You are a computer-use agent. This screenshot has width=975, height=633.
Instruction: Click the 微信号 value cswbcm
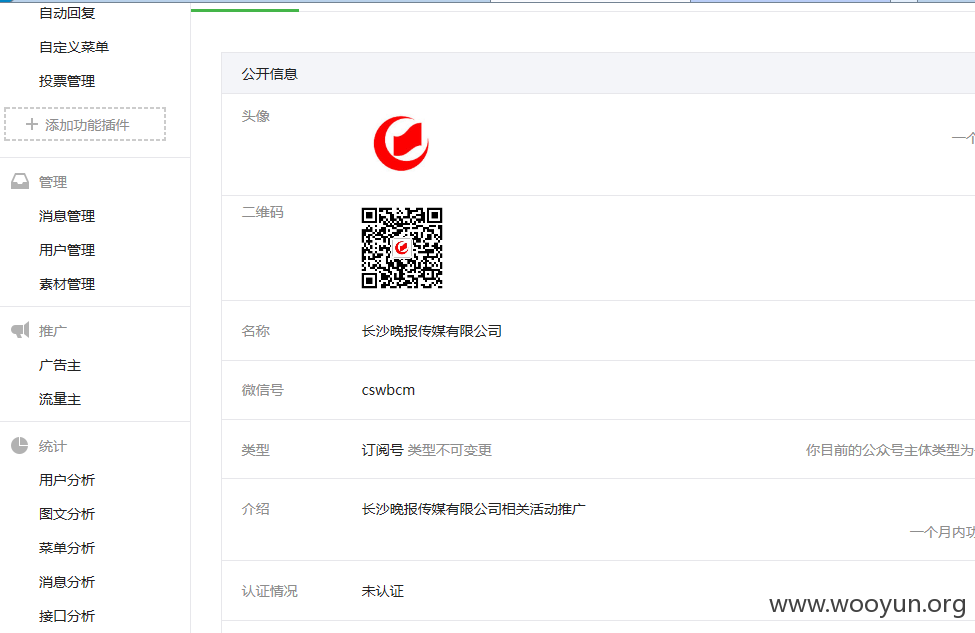point(388,390)
